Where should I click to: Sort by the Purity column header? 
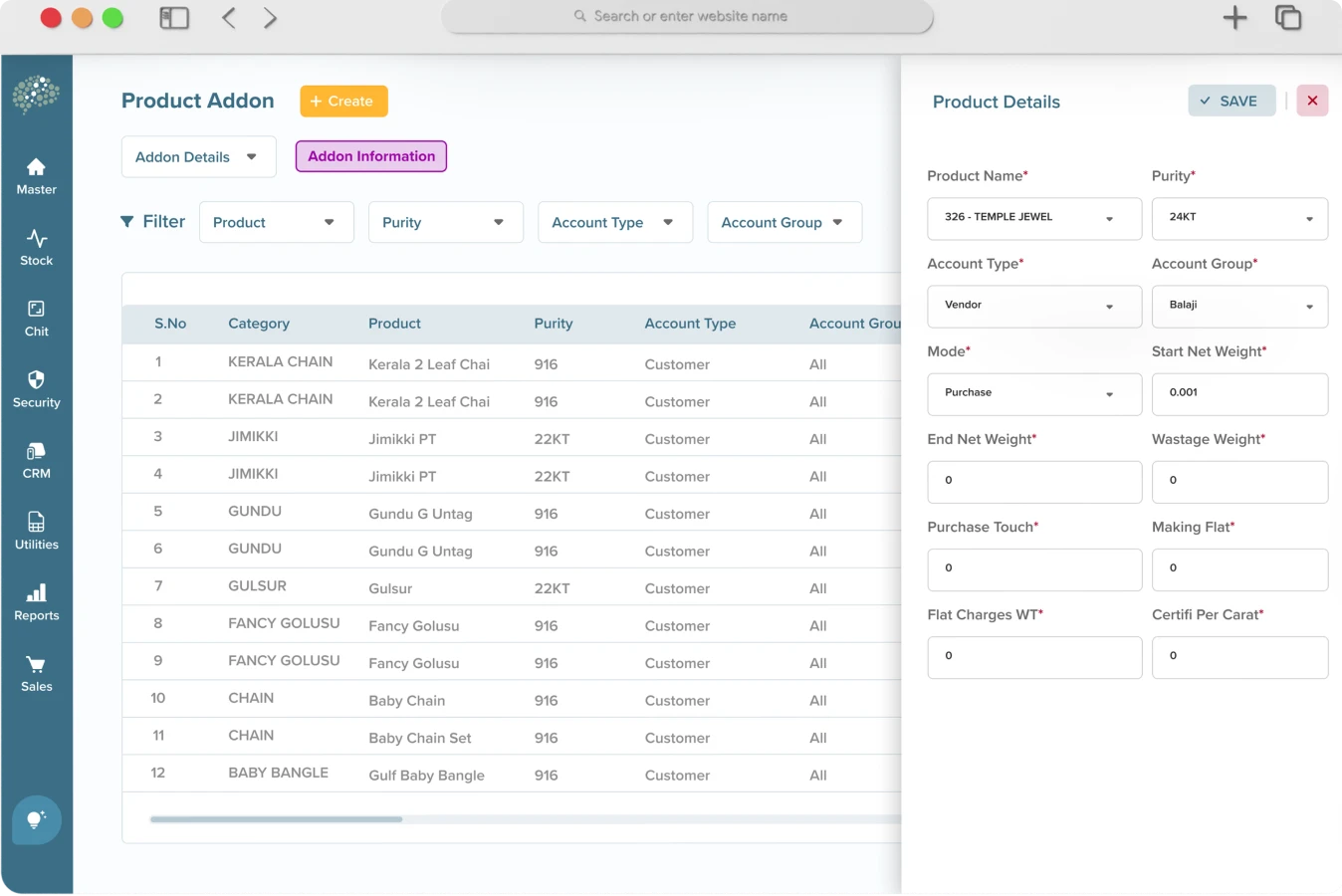pyautogui.click(x=553, y=324)
